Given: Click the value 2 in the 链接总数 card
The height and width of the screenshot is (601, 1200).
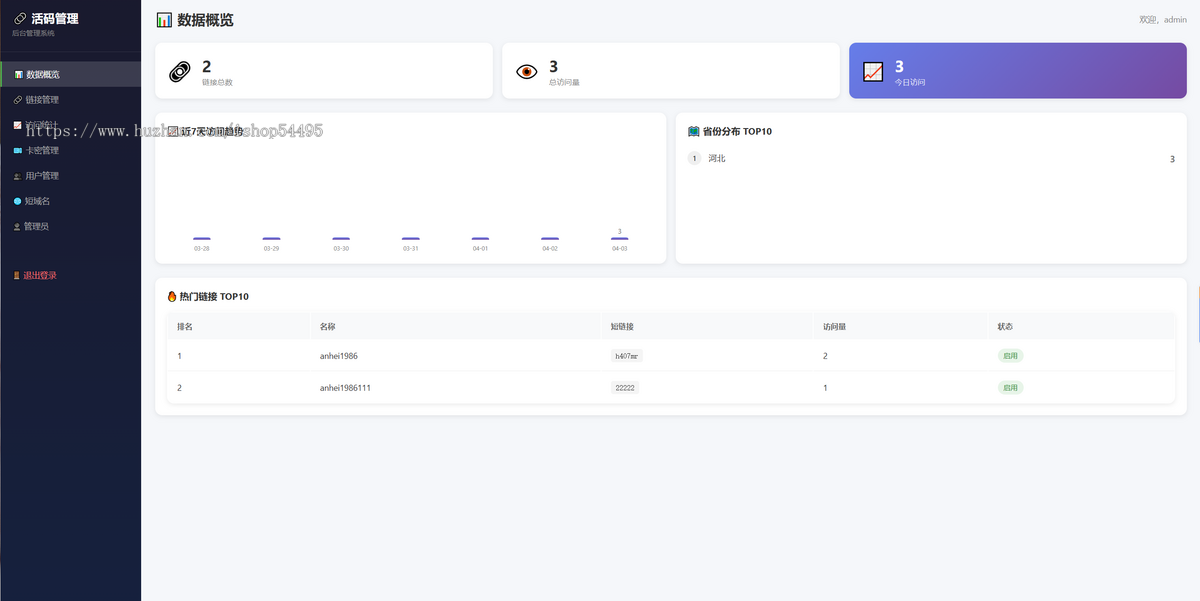Looking at the screenshot, I should click(x=207, y=66).
